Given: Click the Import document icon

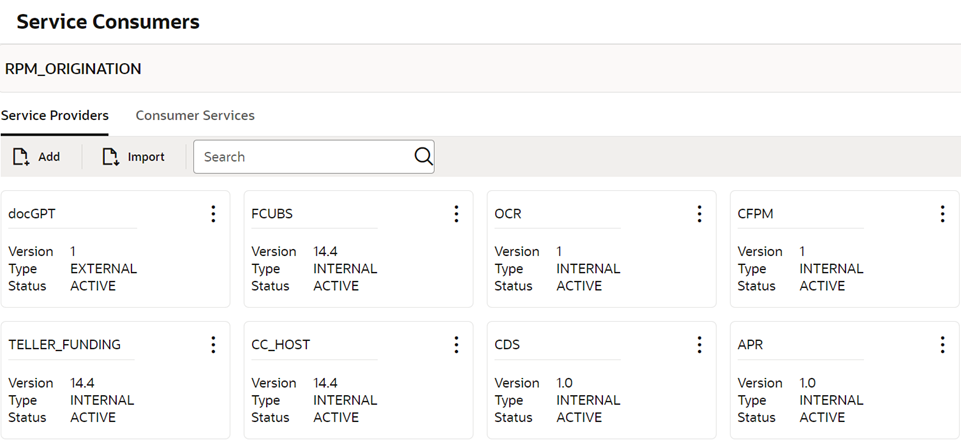Looking at the screenshot, I should 111,157.
